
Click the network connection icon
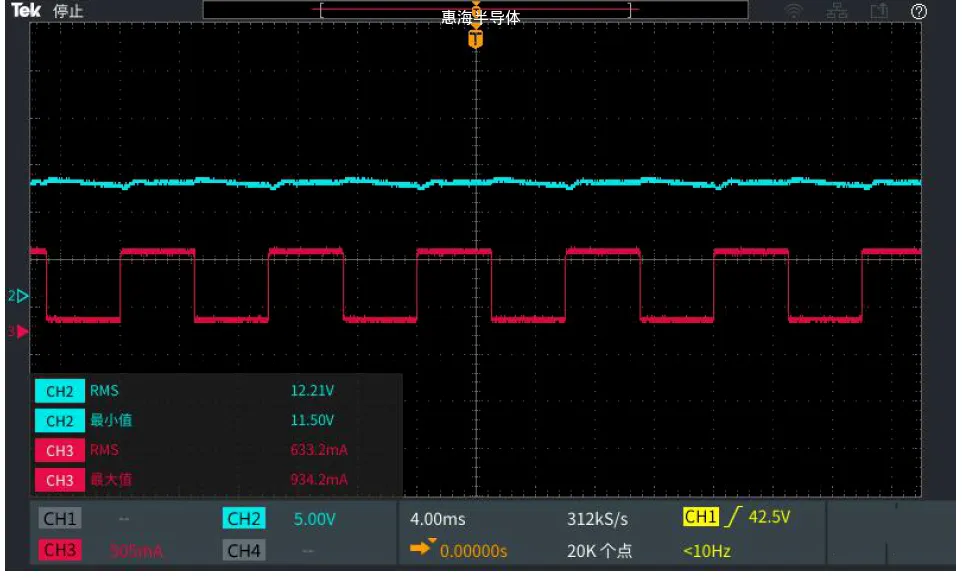[x=837, y=11]
